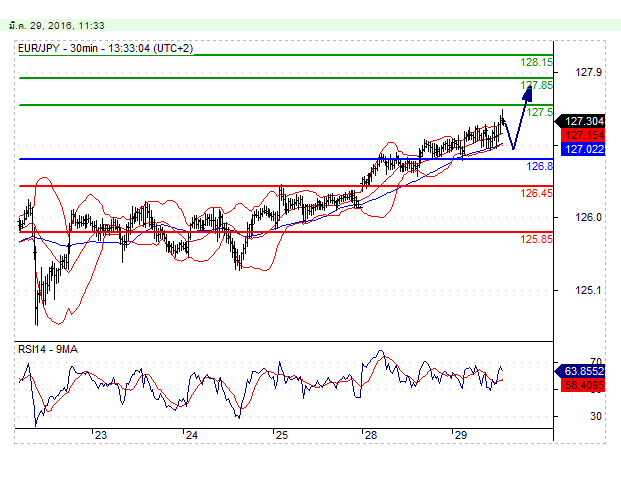The image size is (621, 496).
Task: Click the blue price tag 127.022
Action: pyautogui.click(x=583, y=149)
